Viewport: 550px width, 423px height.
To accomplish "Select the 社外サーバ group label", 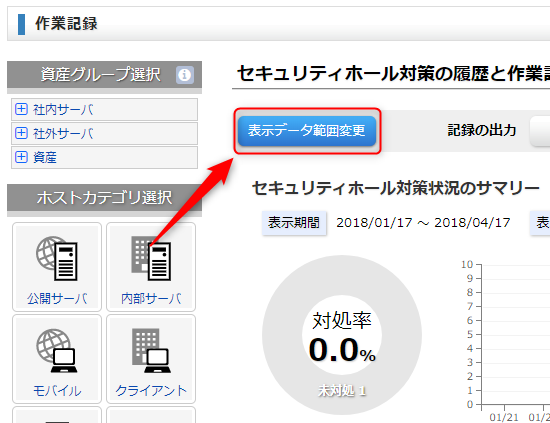I will tap(63, 134).
